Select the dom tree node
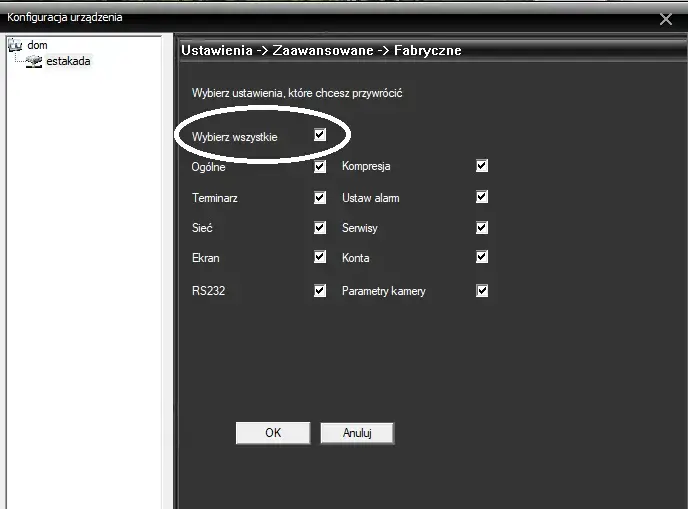688x509 pixels. [37, 45]
